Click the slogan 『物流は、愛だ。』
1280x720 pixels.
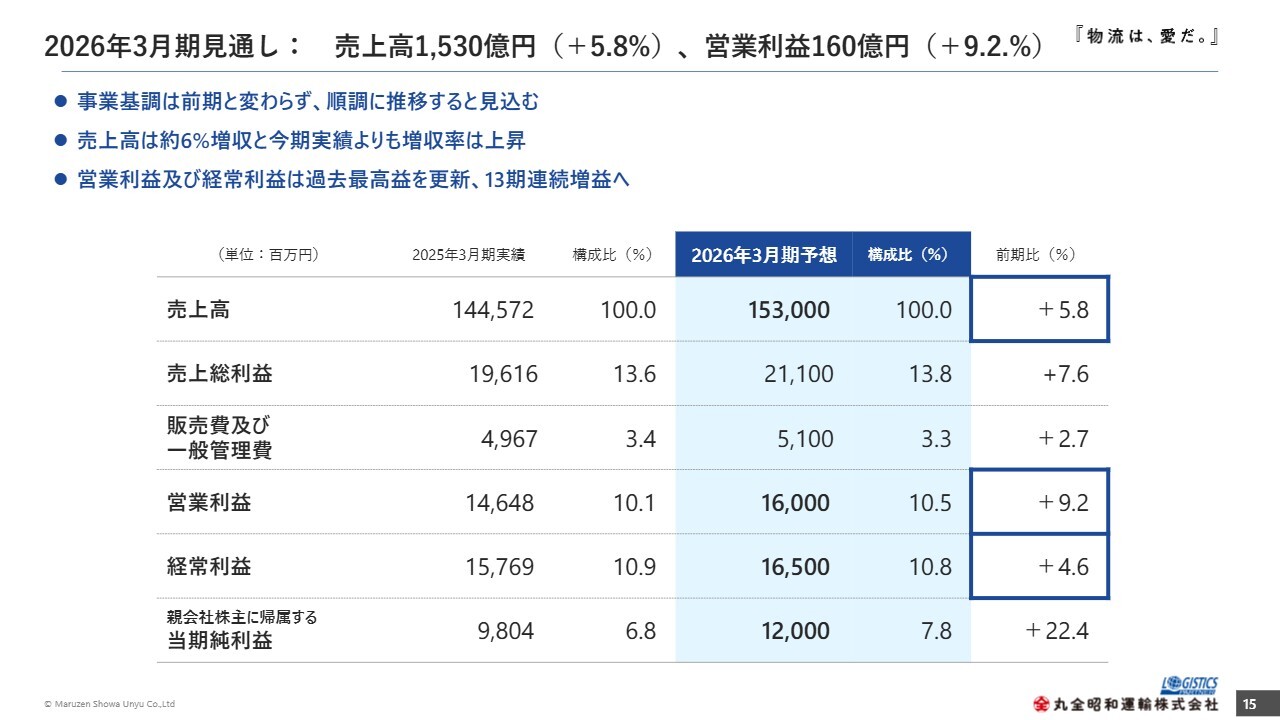1148,37
